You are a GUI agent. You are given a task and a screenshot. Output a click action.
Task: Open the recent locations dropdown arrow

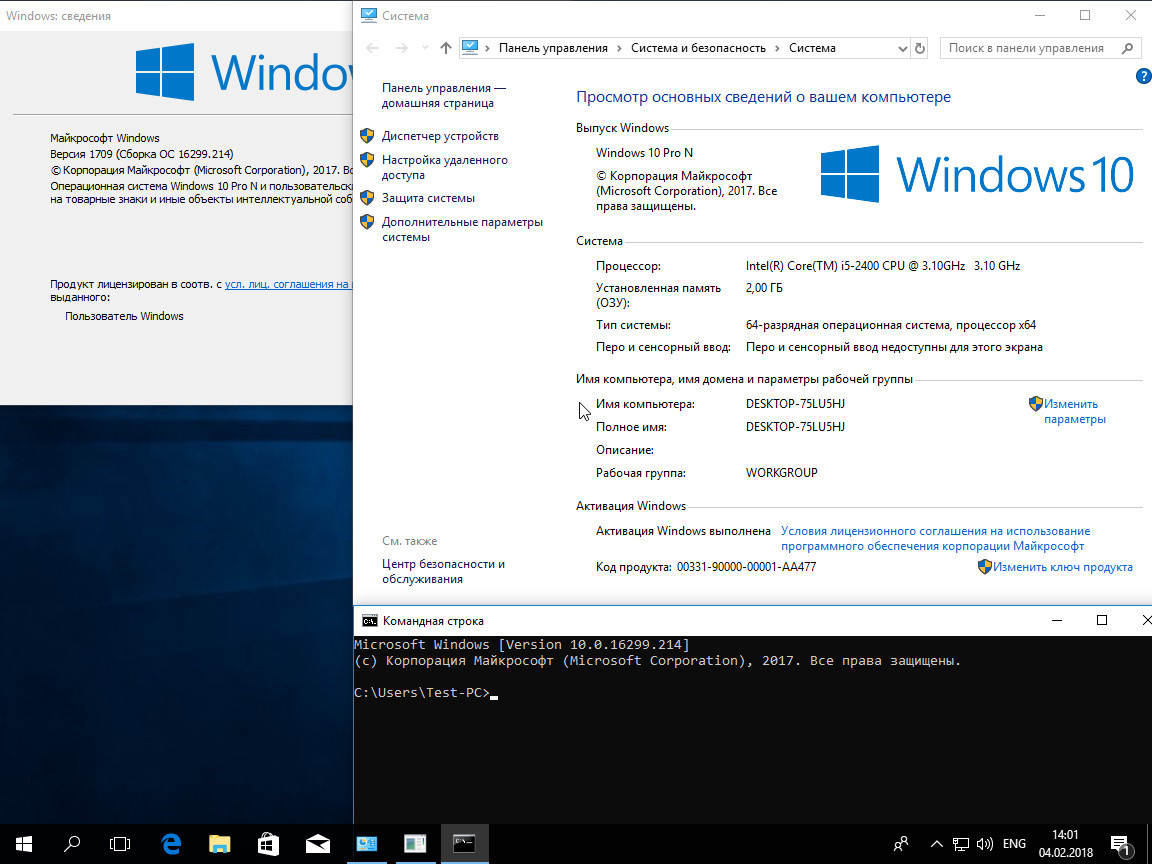pyautogui.click(x=424, y=48)
